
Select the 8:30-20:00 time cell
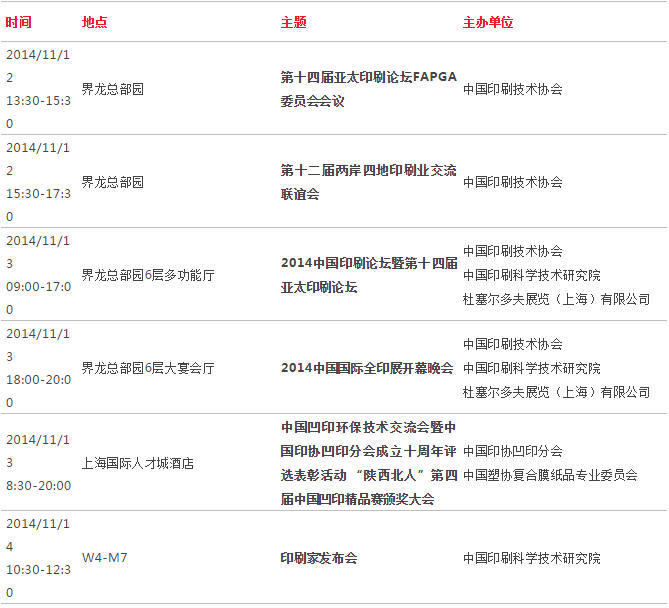38,463
